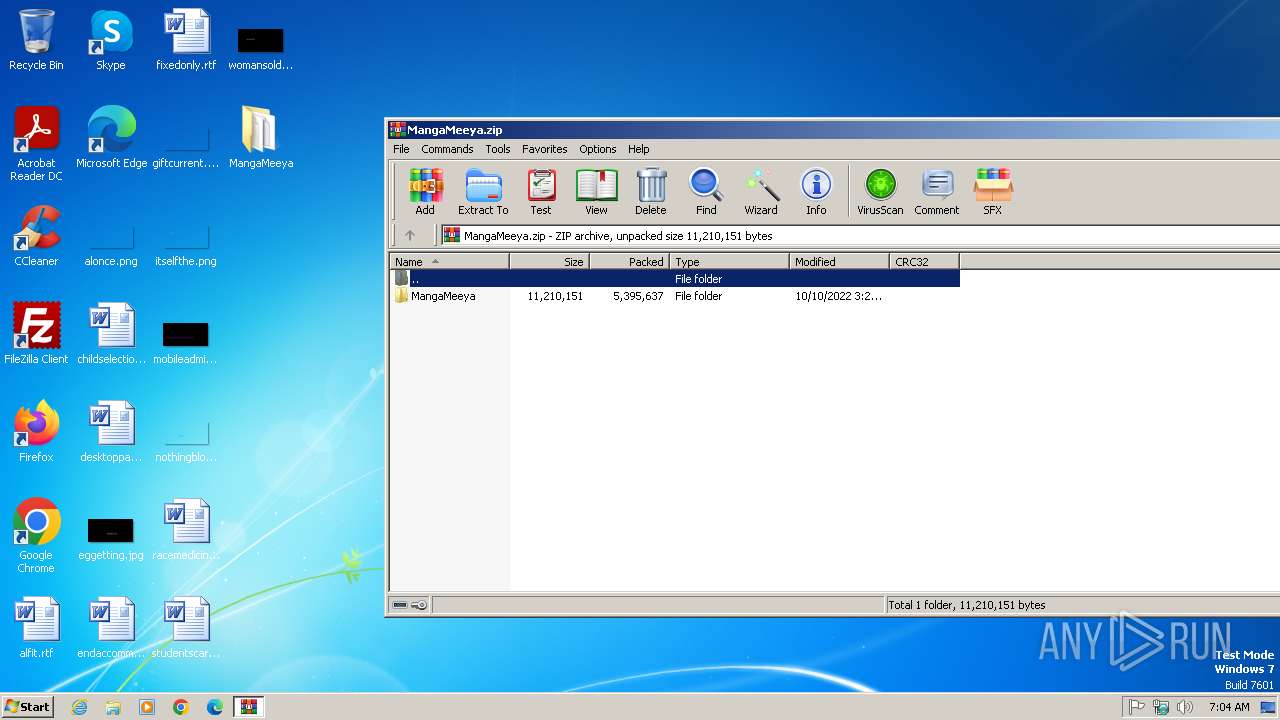The height and width of the screenshot is (720, 1280).
Task: Select the Skype desktop shortcut
Action: point(111,40)
